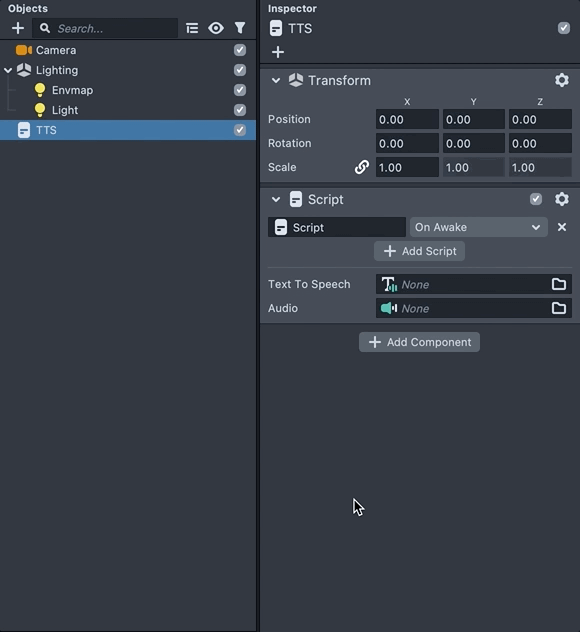Click the Add Script button
Viewport: 580px width, 632px height.
(x=419, y=251)
